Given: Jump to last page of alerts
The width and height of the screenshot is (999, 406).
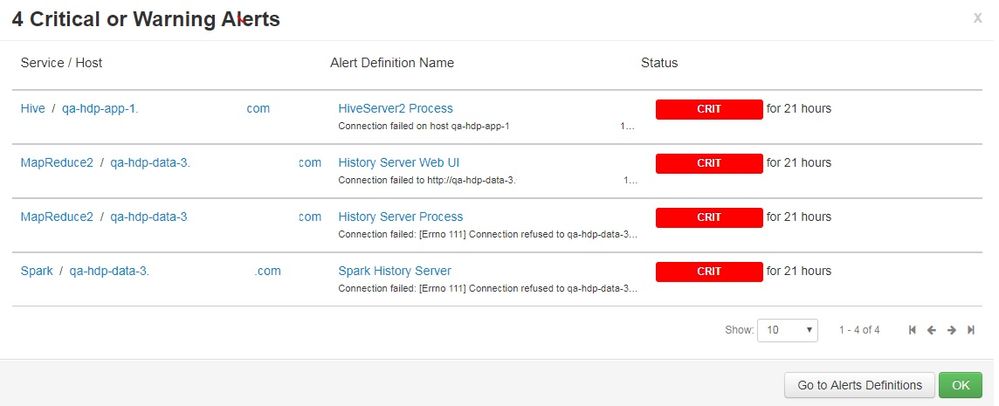Looking at the screenshot, I should click(971, 330).
